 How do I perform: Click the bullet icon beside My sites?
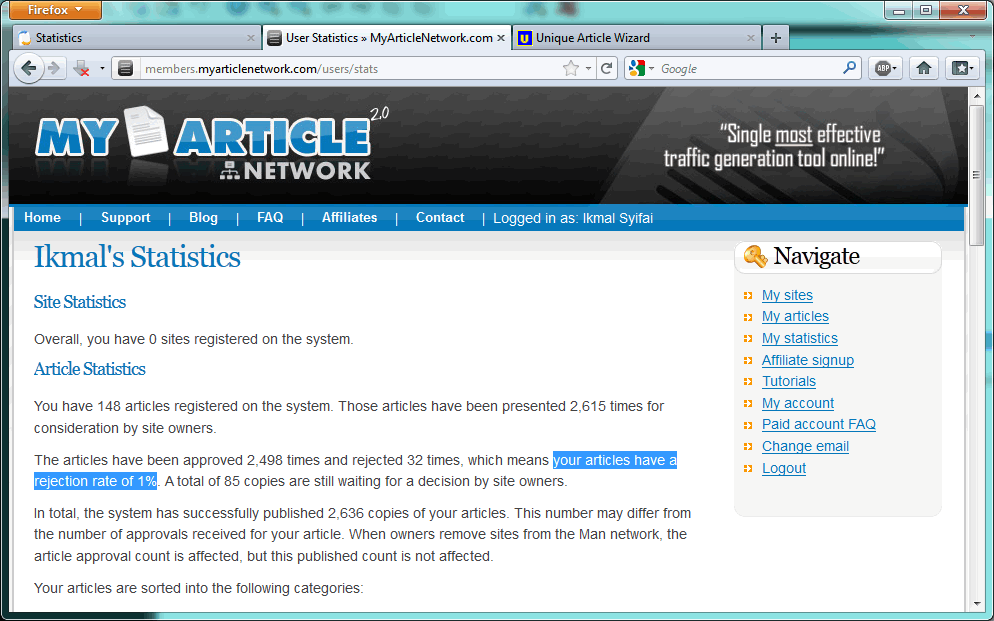tap(748, 295)
